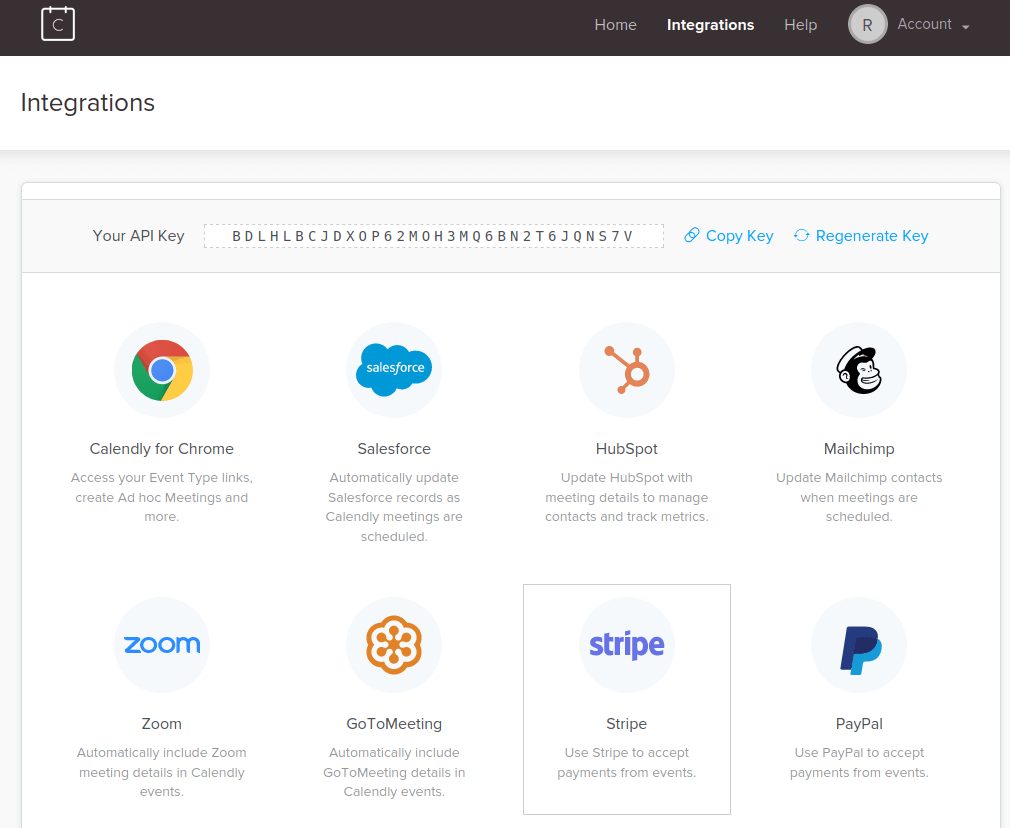Click the Salesforce cloud logo
Screen dimensions: 1010x828
point(394,370)
